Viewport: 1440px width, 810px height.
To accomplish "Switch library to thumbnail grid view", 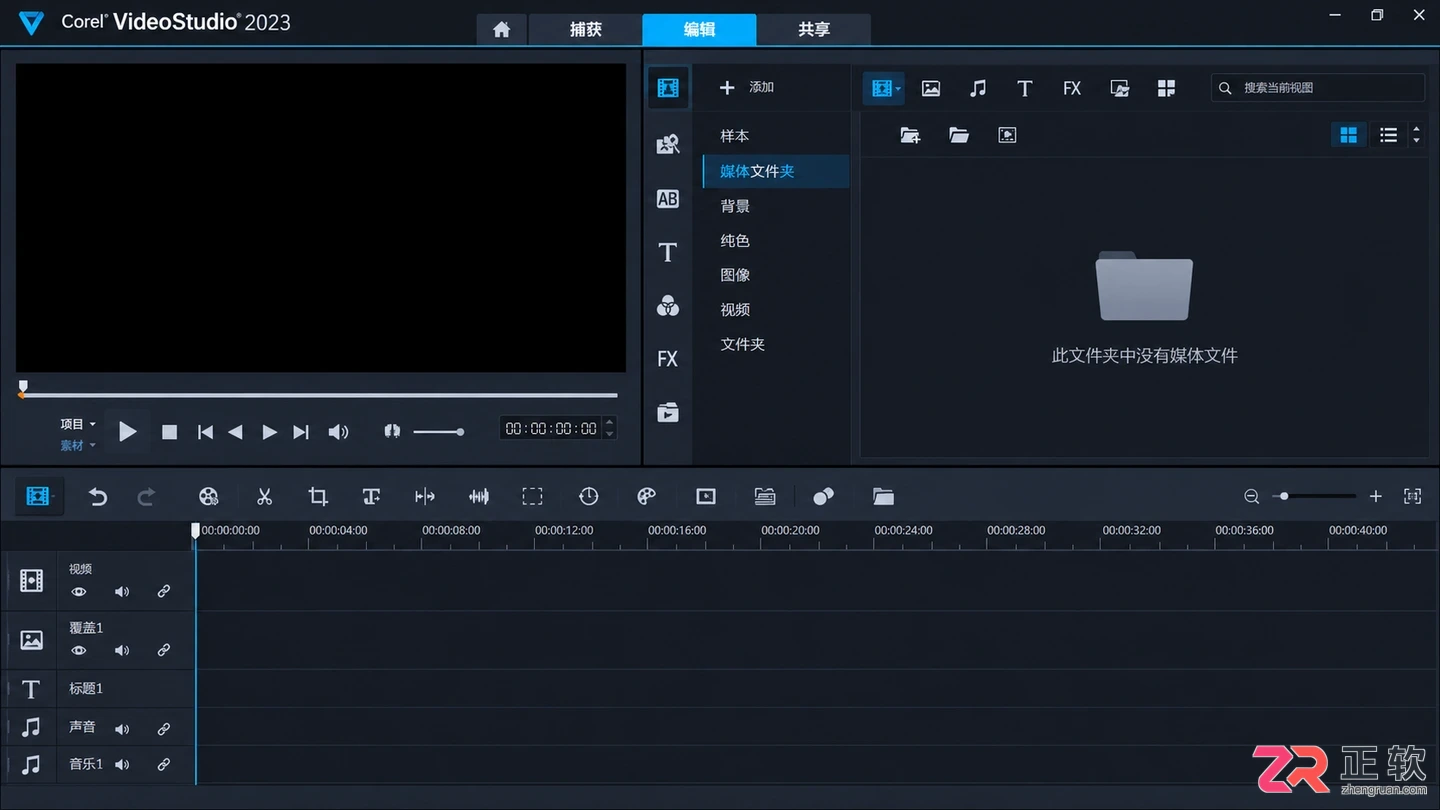I will pos(1349,135).
